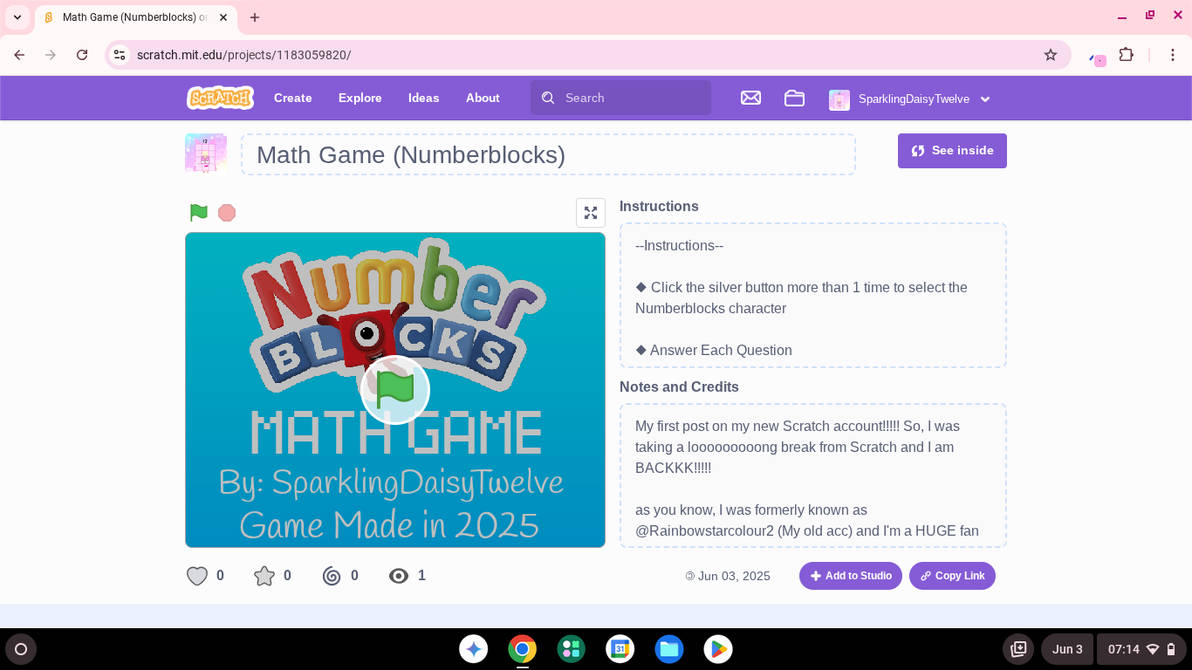Open Chrome three-dot menu
The height and width of the screenshot is (670, 1192).
point(1172,55)
